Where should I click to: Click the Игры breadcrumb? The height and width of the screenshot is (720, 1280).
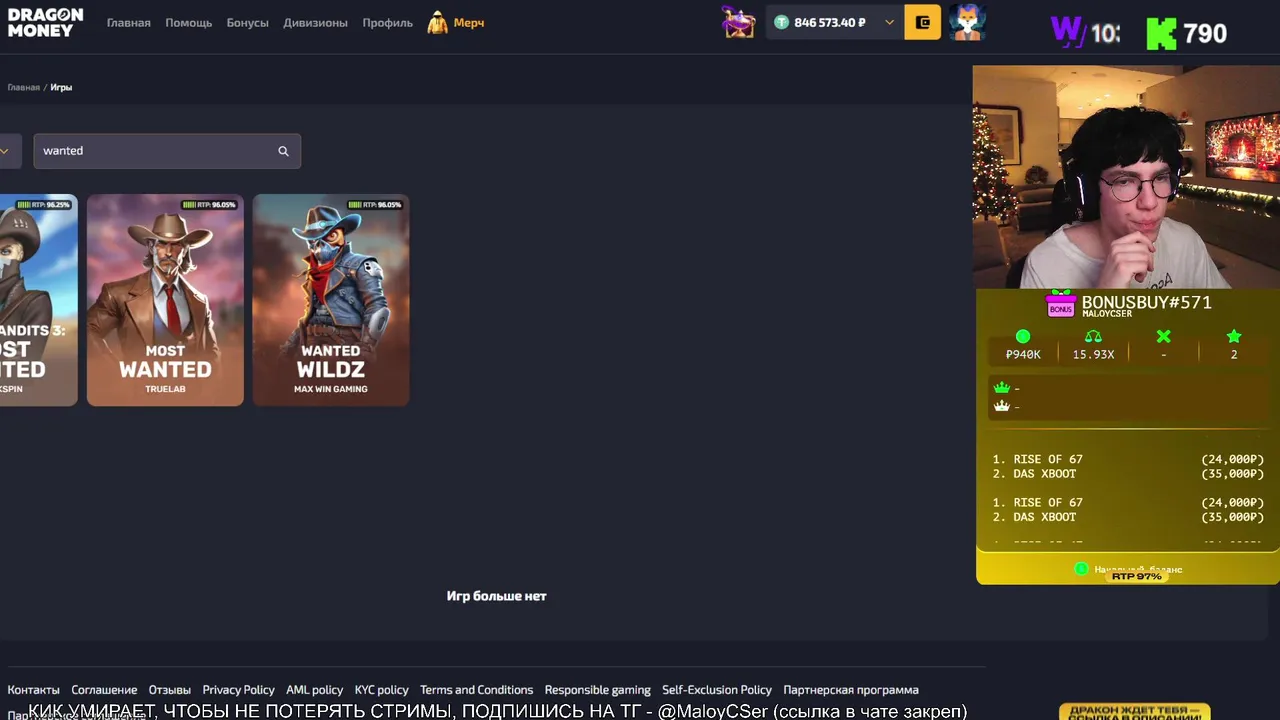(x=61, y=87)
